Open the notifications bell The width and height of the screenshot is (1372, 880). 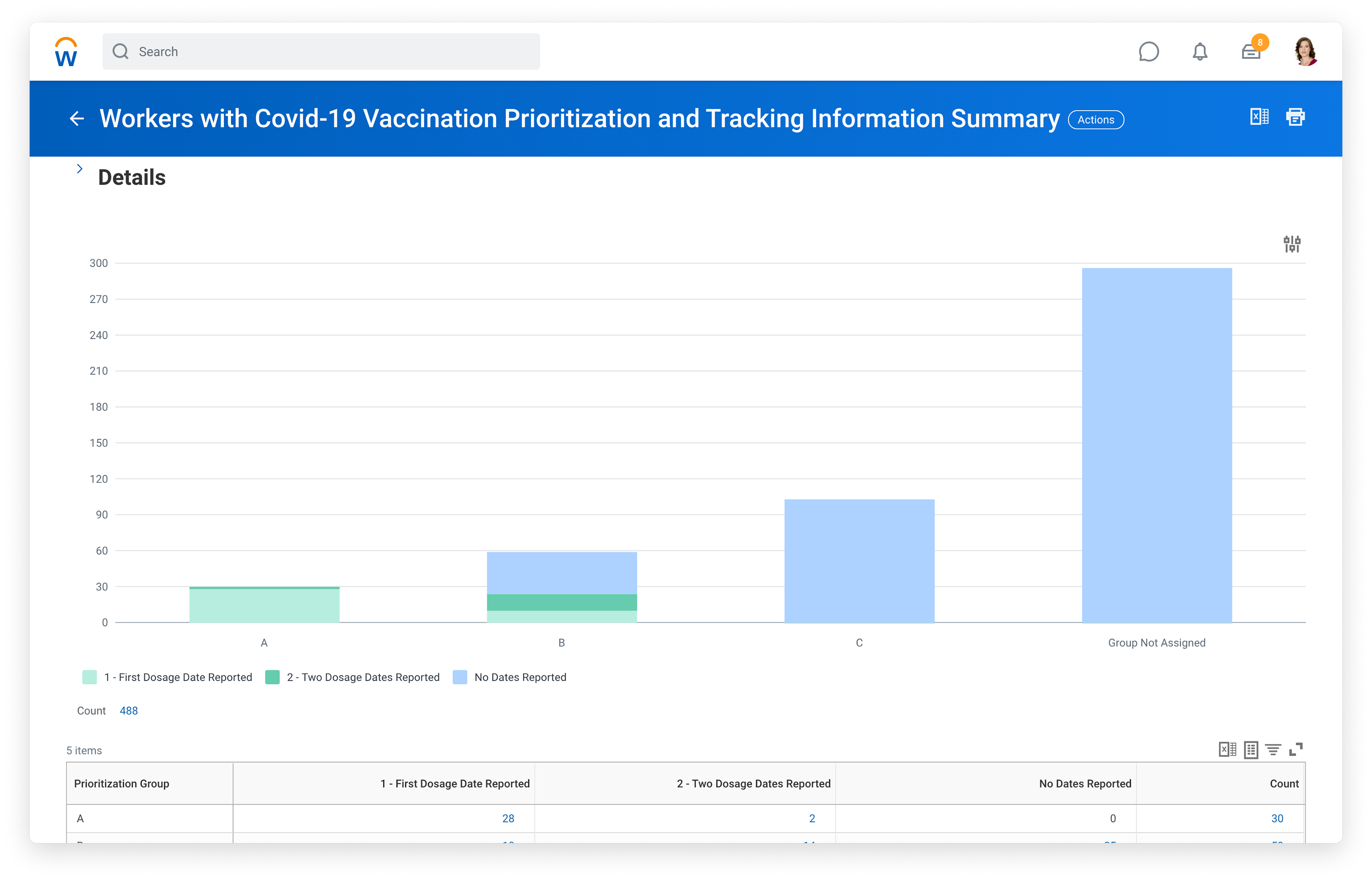[x=1200, y=52]
